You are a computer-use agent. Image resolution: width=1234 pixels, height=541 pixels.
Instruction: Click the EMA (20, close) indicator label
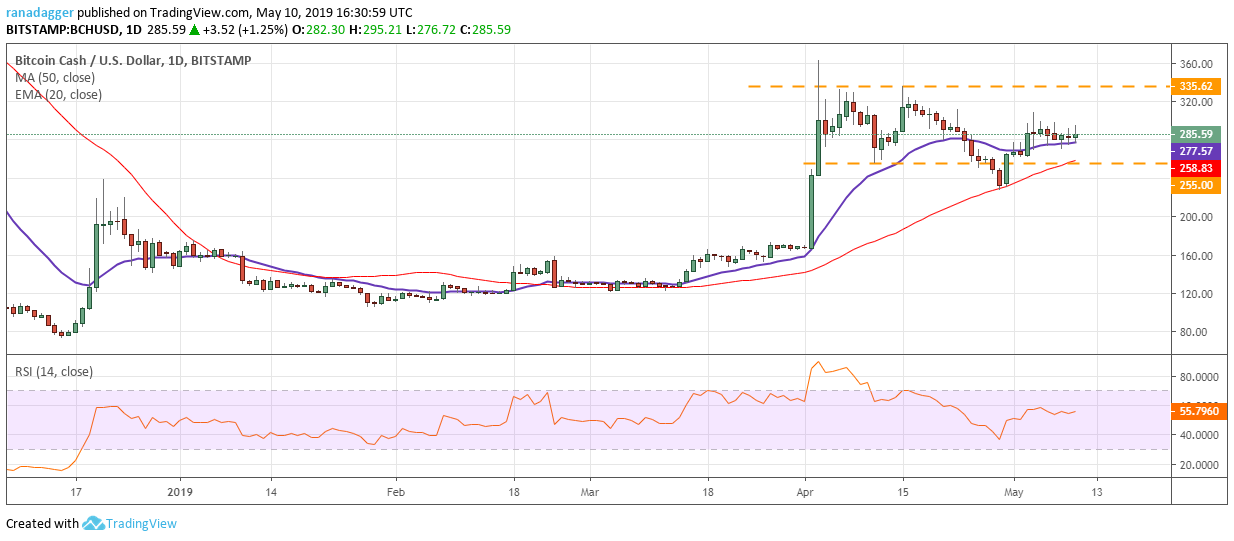click(x=58, y=95)
